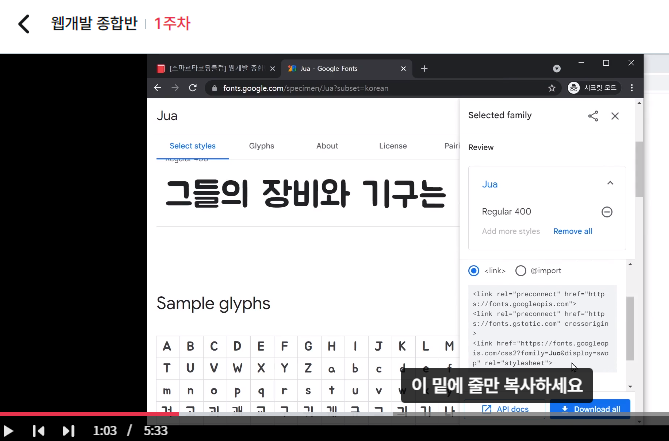This screenshot has width=669, height=441.
Task: Seek on the video progress bar
Action: pos(334,414)
